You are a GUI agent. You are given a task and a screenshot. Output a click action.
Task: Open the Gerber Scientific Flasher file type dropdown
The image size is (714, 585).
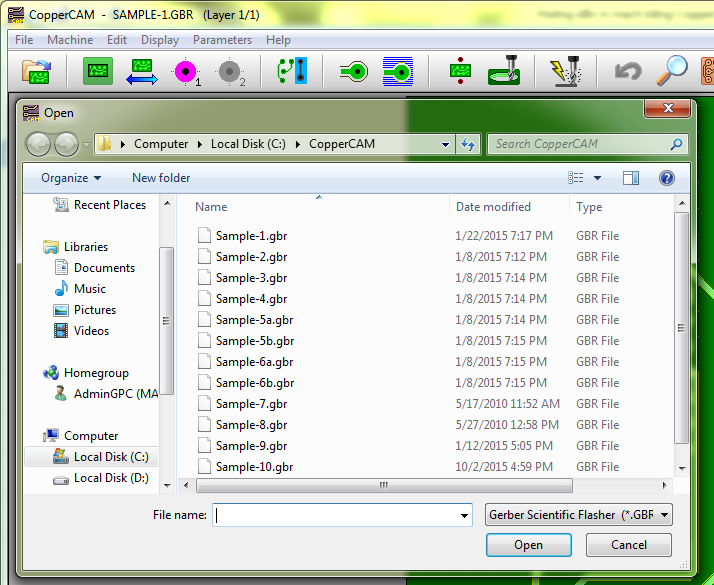click(x=579, y=515)
